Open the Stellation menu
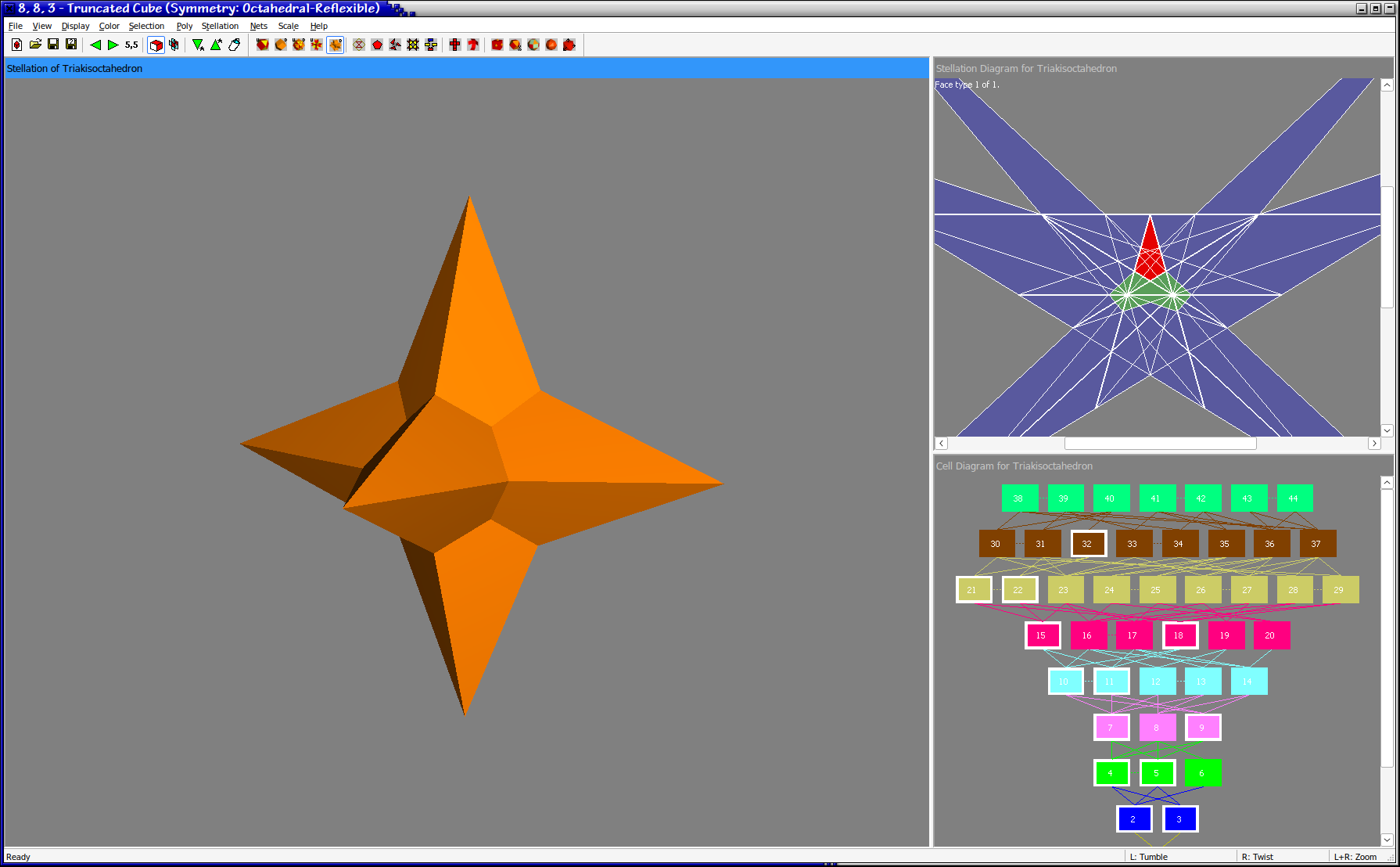The image size is (1400, 867). tap(220, 26)
